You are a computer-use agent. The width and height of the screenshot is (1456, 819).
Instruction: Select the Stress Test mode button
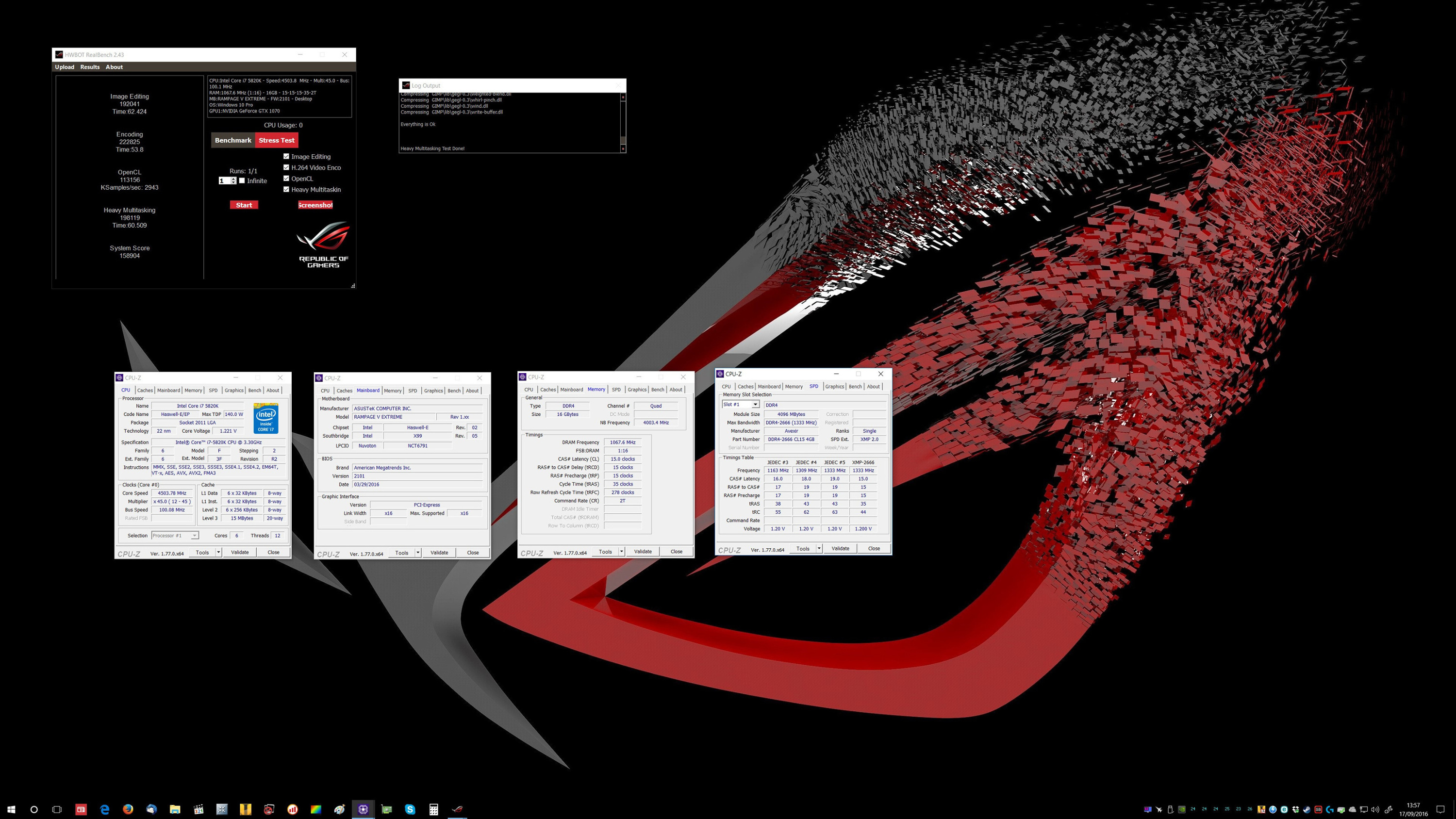coord(276,140)
